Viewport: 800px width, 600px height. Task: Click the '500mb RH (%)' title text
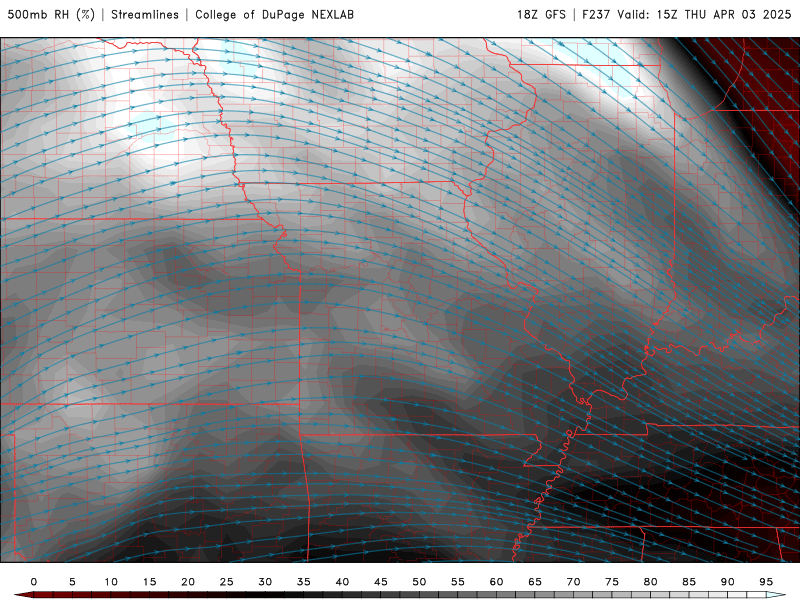tap(51, 14)
